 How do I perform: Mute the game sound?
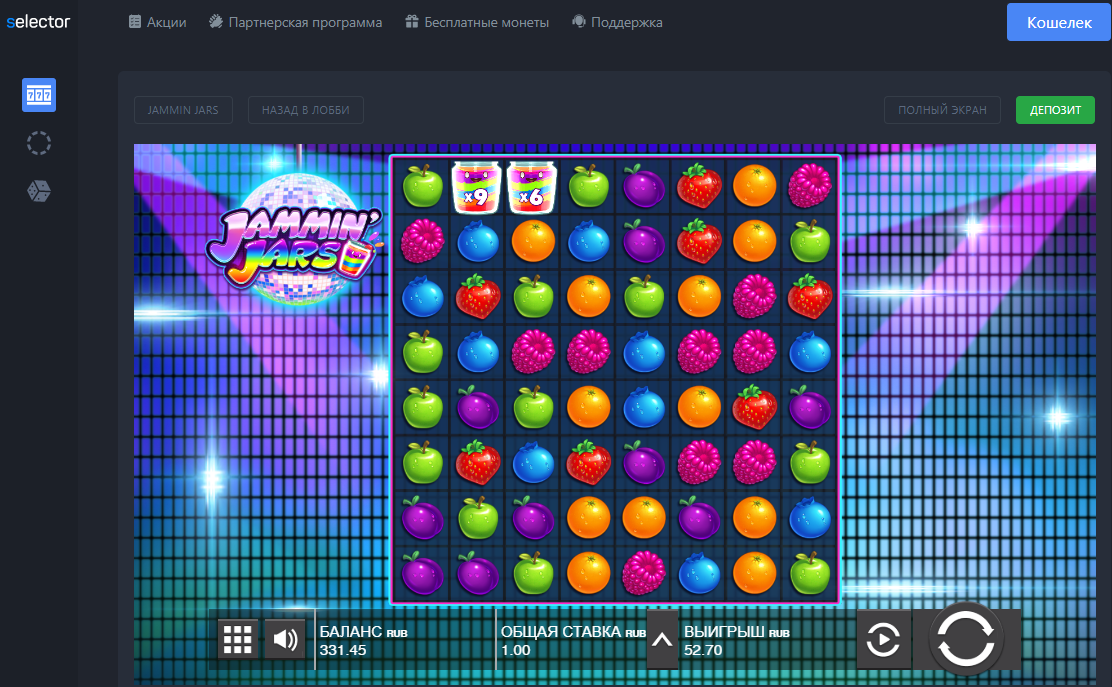[x=286, y=638]
